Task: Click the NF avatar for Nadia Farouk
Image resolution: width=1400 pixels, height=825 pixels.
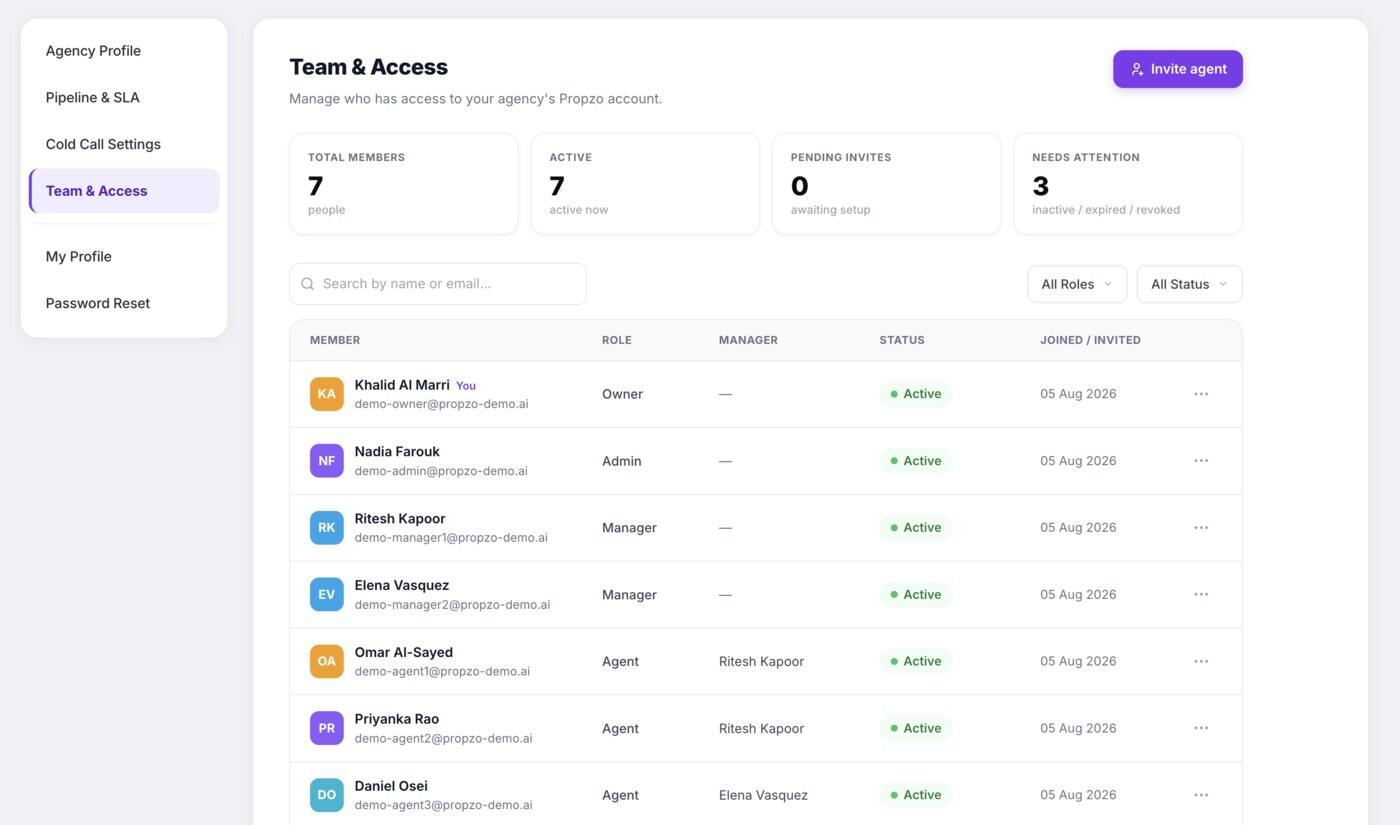Action: [x=327, y=461]
